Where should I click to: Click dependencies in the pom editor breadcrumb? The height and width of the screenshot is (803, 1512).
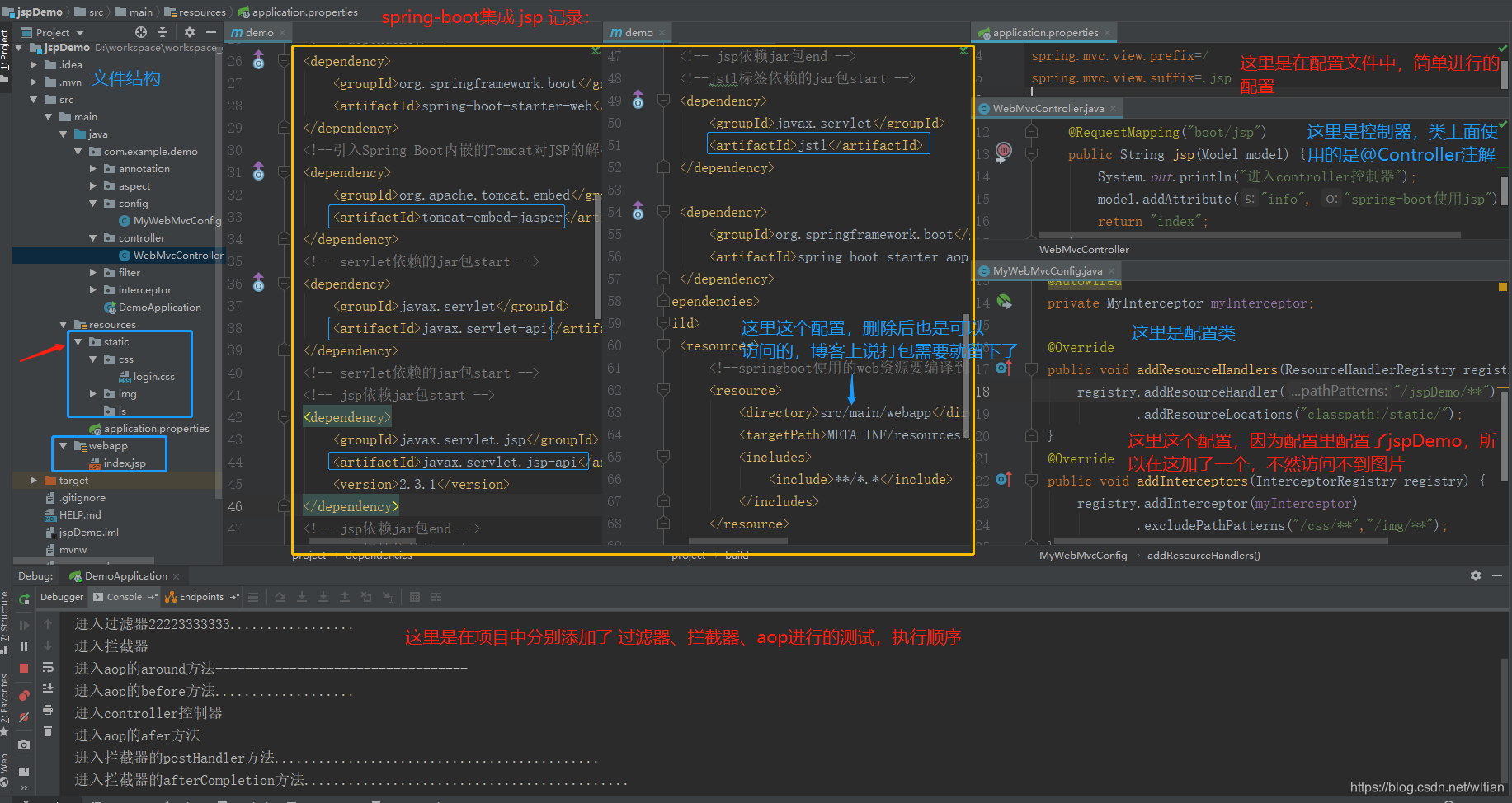coord(379,556)
